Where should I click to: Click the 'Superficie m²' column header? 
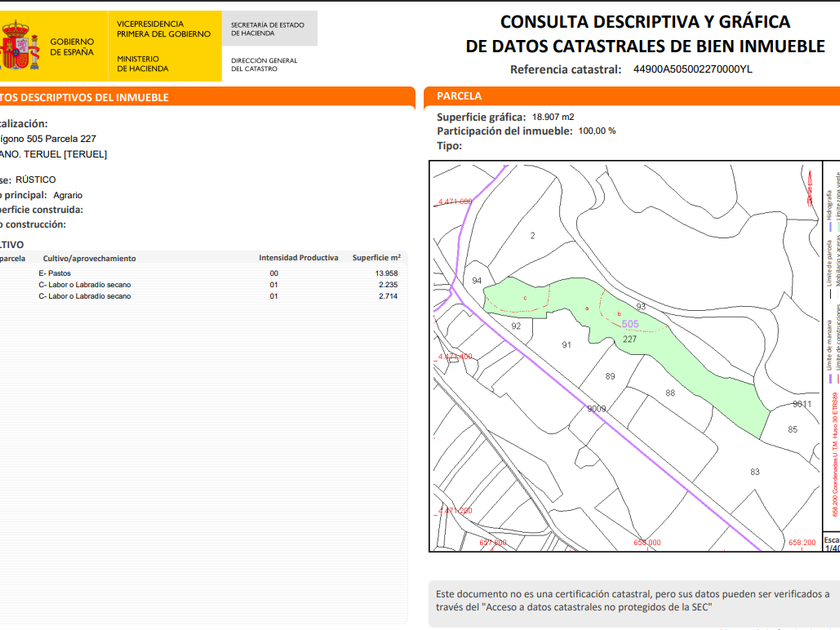click(x=376, y=258)
